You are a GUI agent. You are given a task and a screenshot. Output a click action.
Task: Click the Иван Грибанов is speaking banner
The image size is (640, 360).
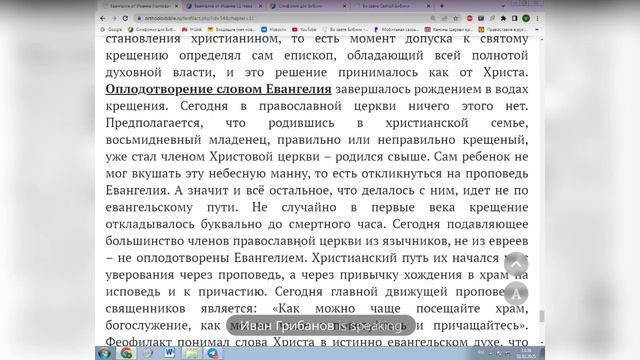320,326
